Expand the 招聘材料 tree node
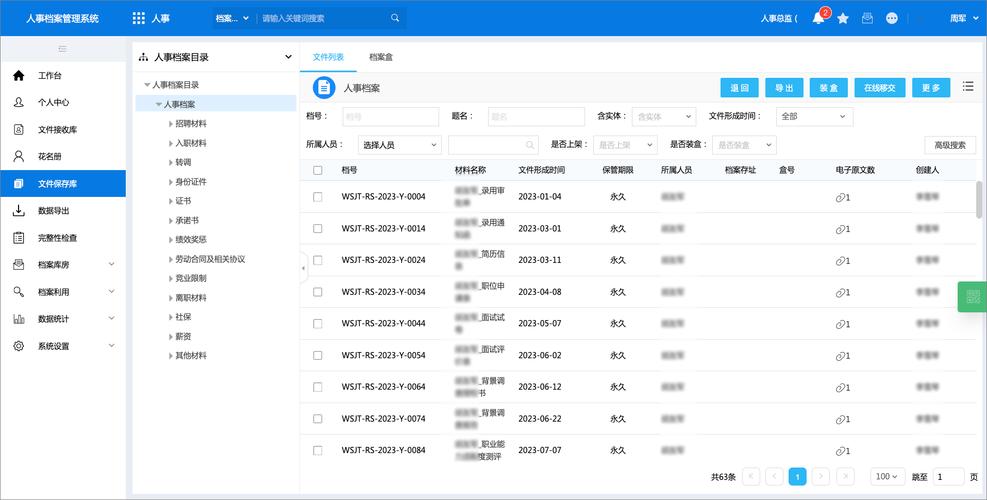 click(x=171, y=124)
